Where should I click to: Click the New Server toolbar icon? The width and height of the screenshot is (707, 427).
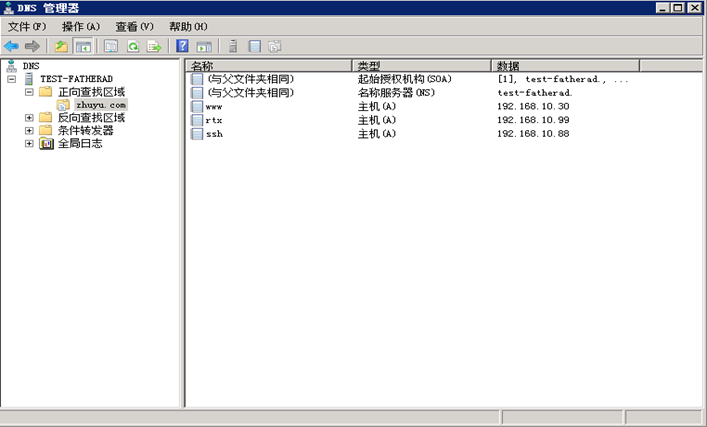tap(233, 46)
